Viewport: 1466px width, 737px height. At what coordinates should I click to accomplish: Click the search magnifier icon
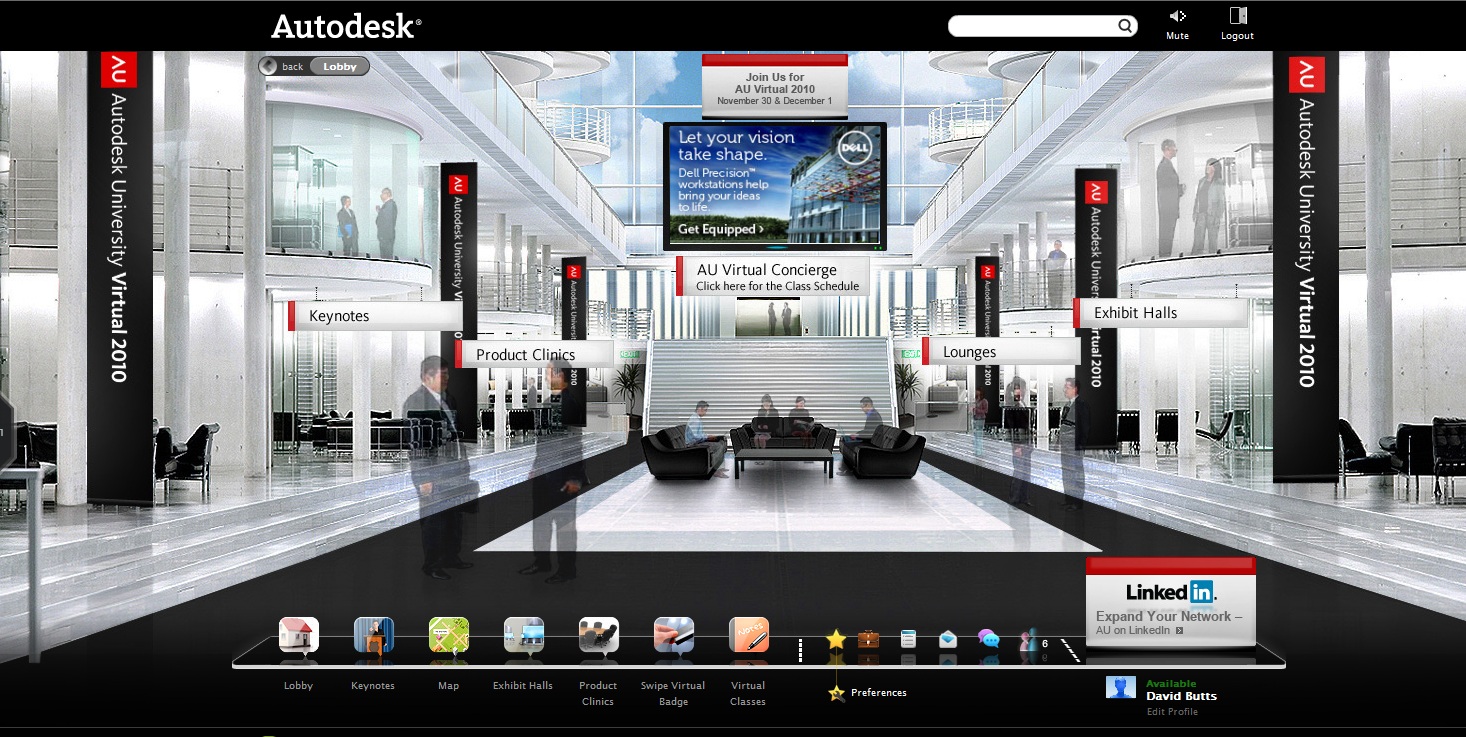[x=1125, y=26]
